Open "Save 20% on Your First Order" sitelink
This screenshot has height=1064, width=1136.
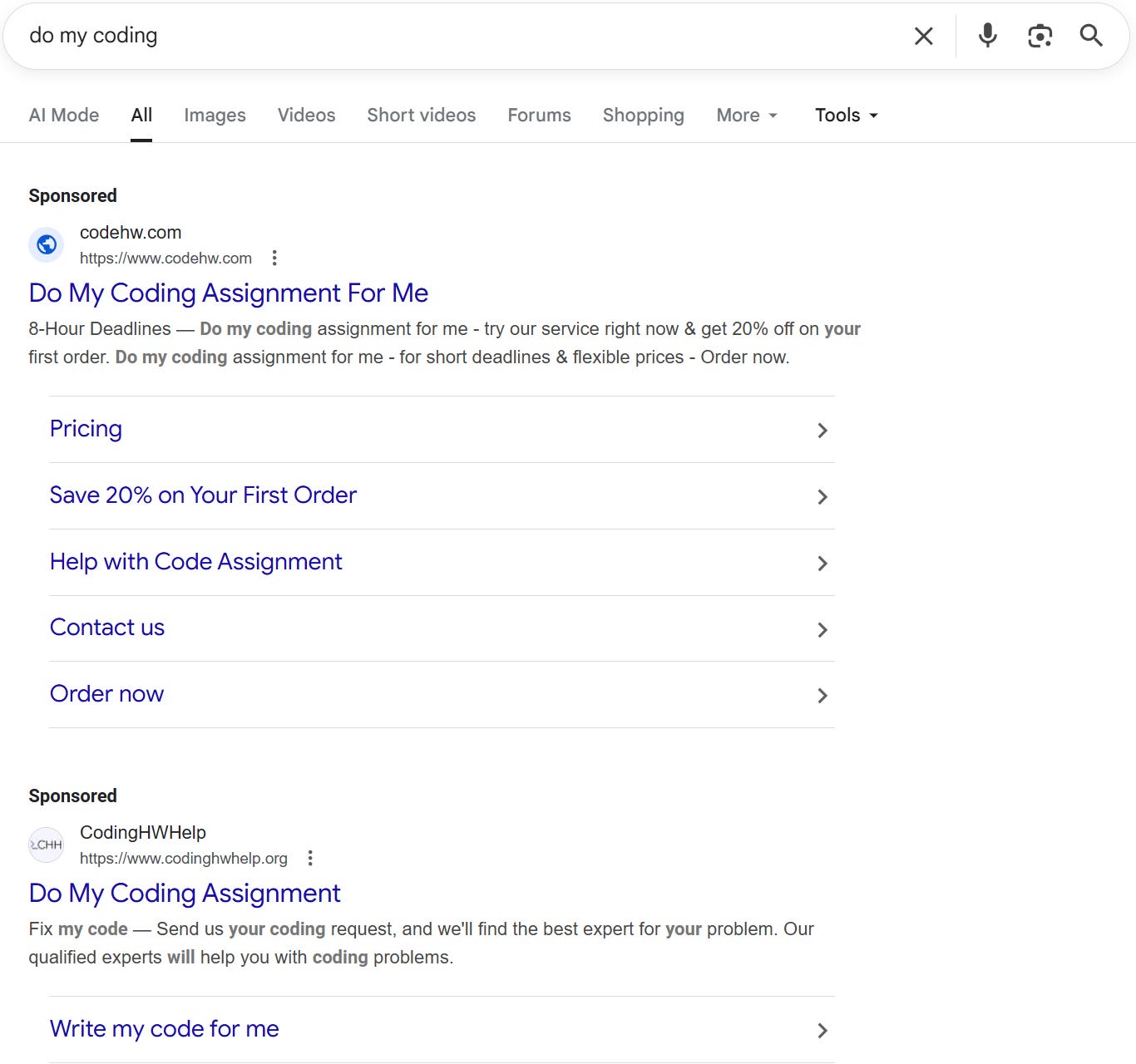(203, 495)
